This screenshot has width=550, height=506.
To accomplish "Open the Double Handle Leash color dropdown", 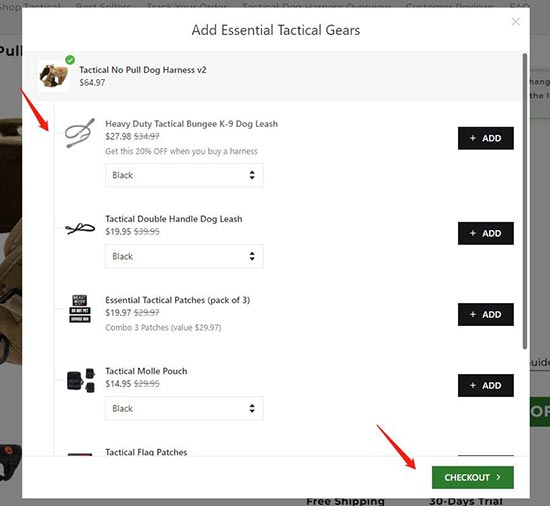I will (x=184, y=256).
